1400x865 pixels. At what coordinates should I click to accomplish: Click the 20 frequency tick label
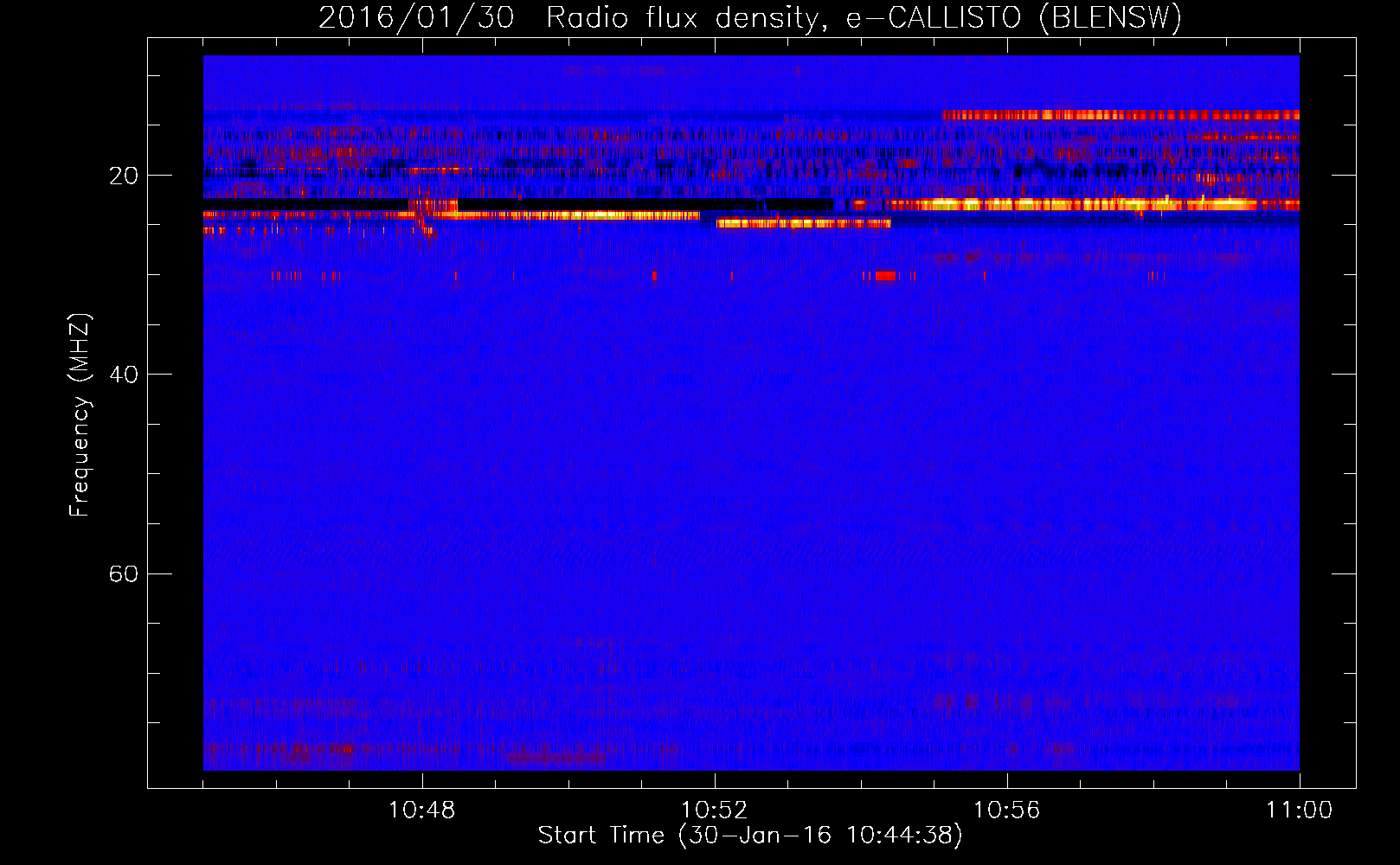pos(123,176)
